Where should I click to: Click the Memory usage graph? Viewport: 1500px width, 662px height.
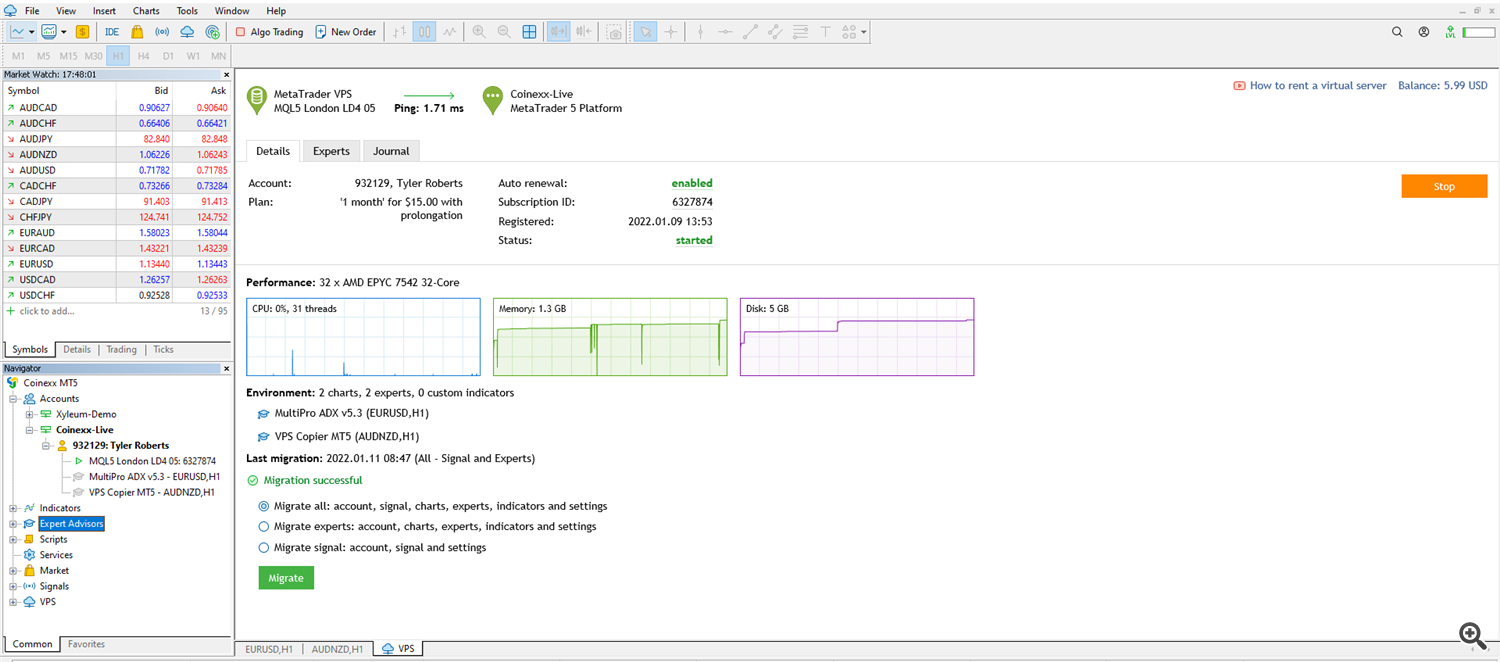[x=610, y=337]
